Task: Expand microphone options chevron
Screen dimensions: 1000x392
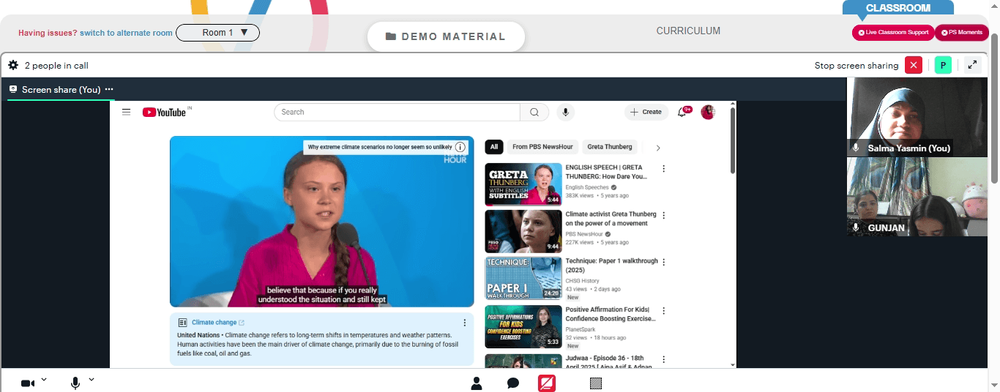Action: pyautogui.click(x=91, y=380)
